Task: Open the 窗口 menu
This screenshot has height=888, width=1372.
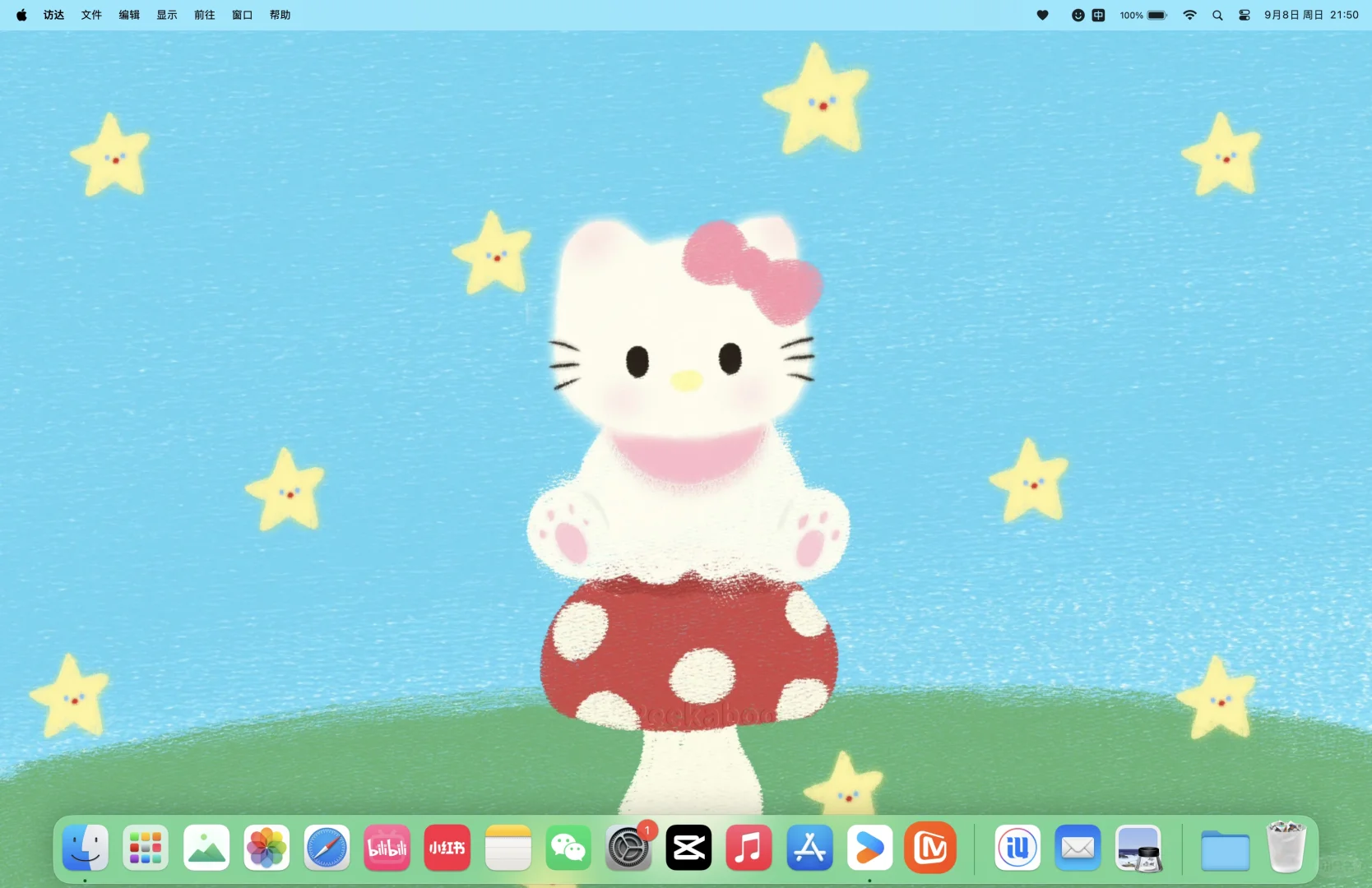Action: (243, 15)
